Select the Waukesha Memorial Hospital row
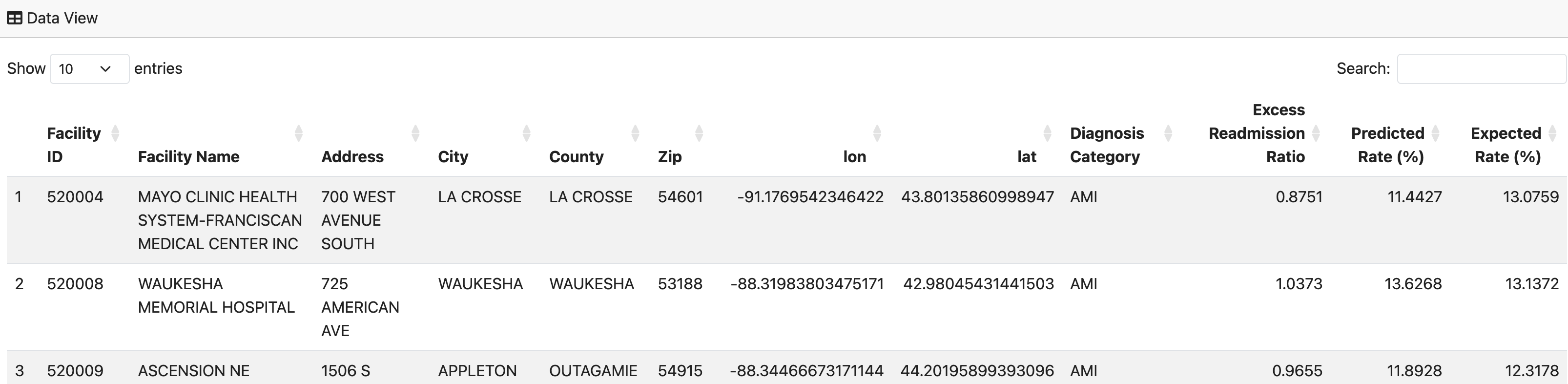This screenshot has width=1568, height=384. click(216, 296)
